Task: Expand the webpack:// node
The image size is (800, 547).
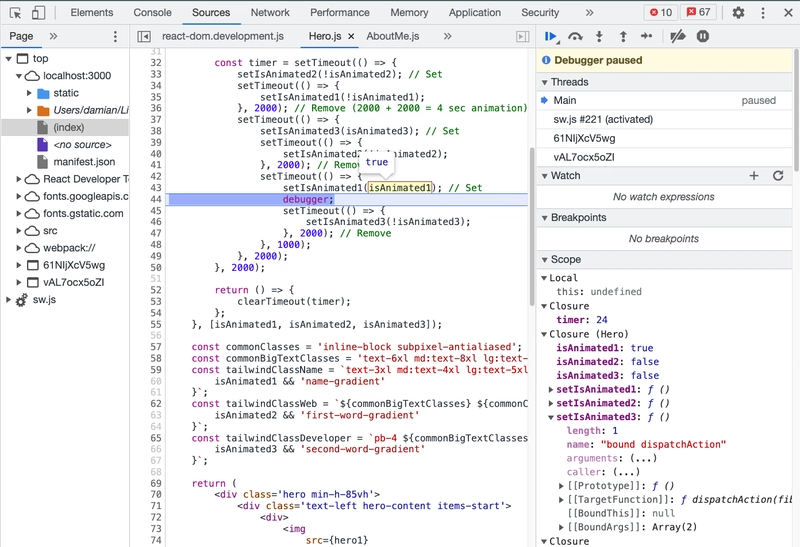Action: pos(19,248)
